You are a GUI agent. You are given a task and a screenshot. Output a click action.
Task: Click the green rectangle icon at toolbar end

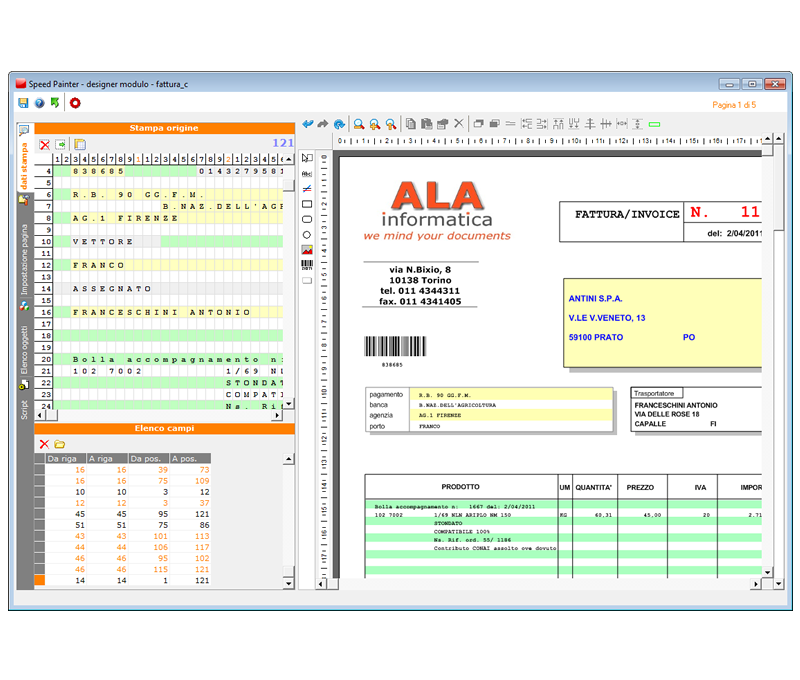coord(654,124)
